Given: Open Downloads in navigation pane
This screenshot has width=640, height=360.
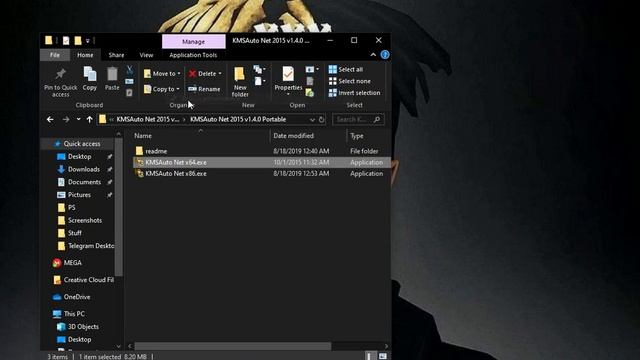Looking at the screenshot, I should pyautogui.click(x=84, y=169).
